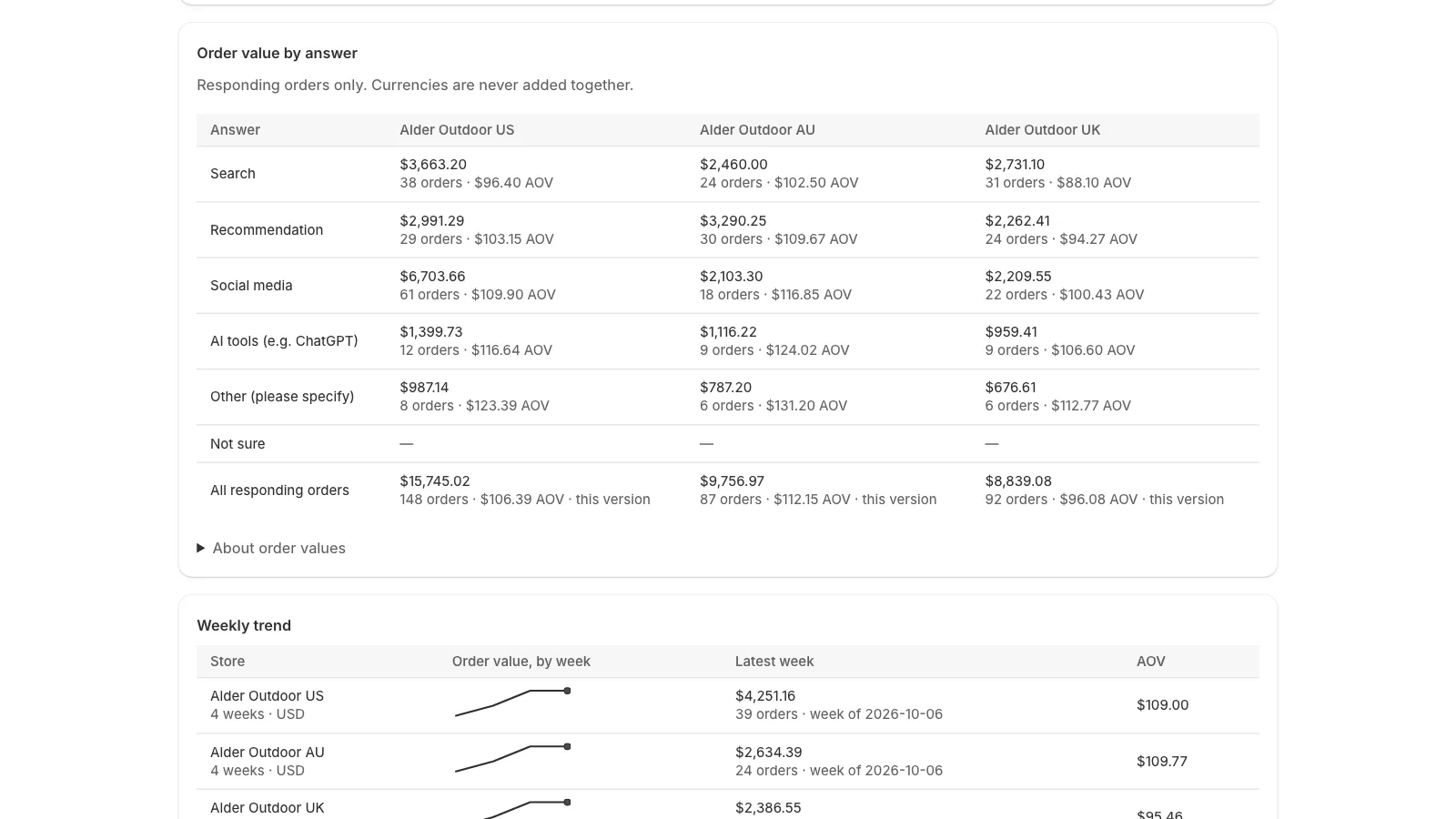Click Alder Outdoor AU in Weekly trend table
1456x819 pixels.
click(267, 753)
